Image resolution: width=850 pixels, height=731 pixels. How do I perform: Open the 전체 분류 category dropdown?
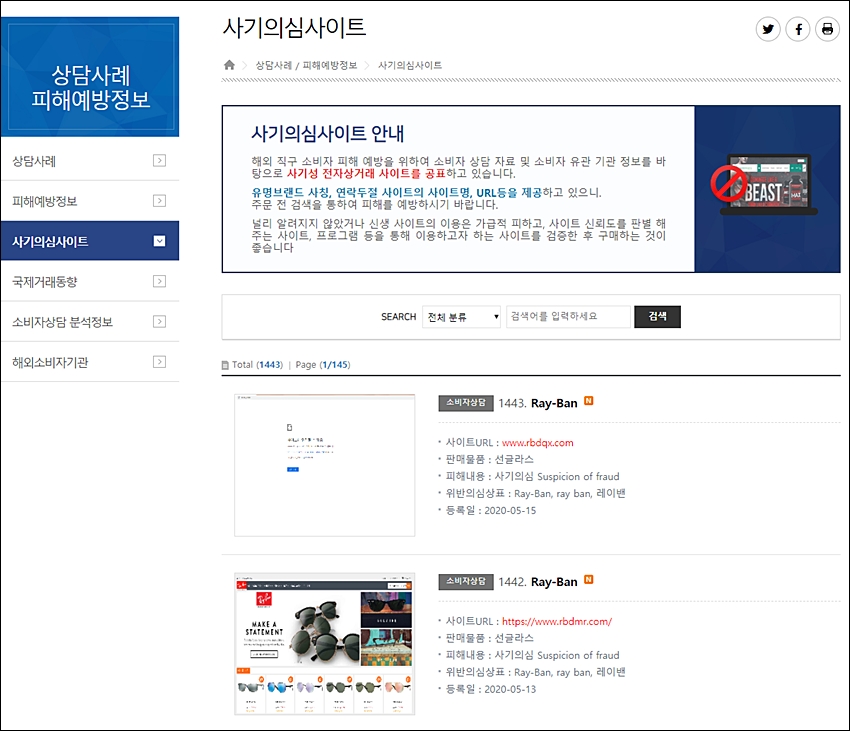[461, 317]
